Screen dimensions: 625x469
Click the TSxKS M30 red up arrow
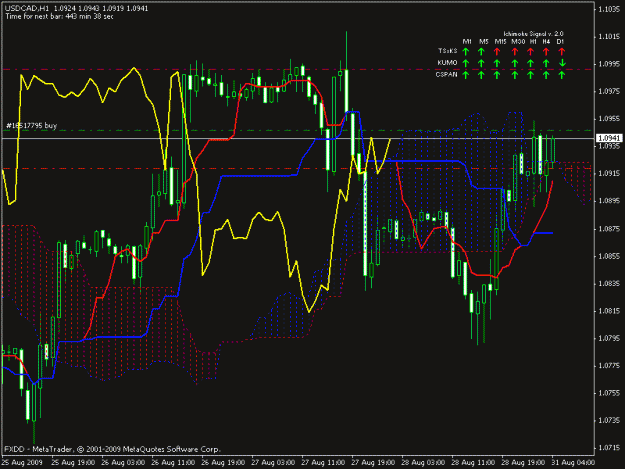pyautogui.click(x=515, y=51)
